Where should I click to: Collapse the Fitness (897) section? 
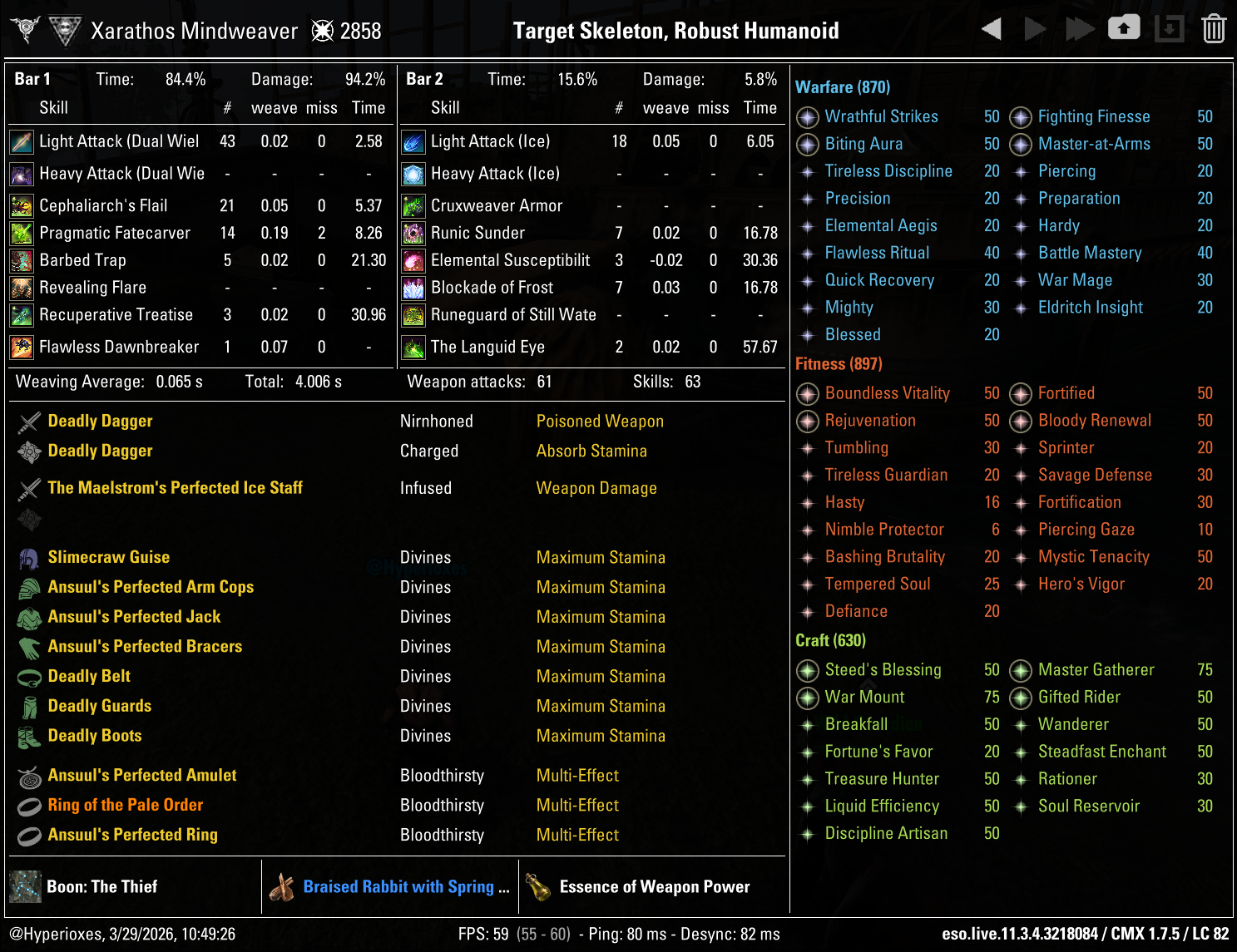point(839,364)
